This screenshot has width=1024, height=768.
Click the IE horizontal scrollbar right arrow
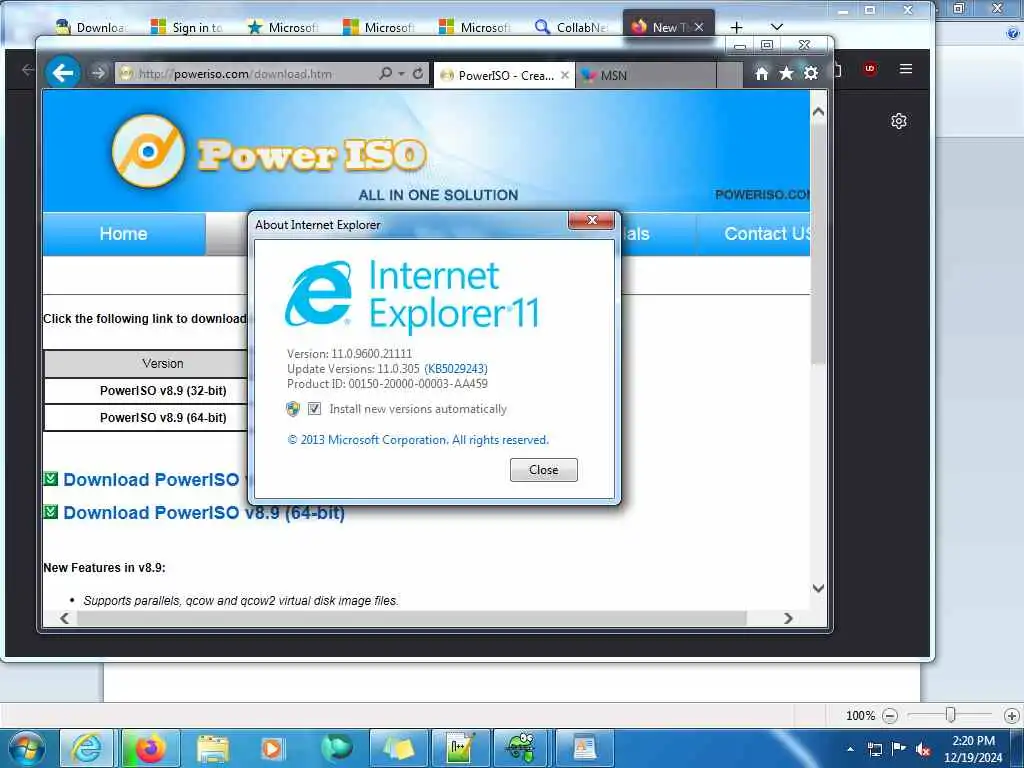(788, 618)
